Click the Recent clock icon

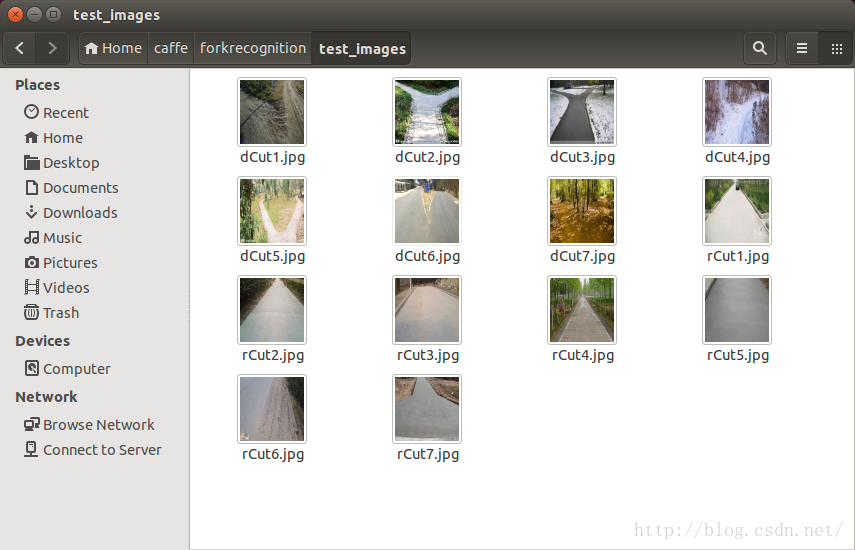[32, 112]
